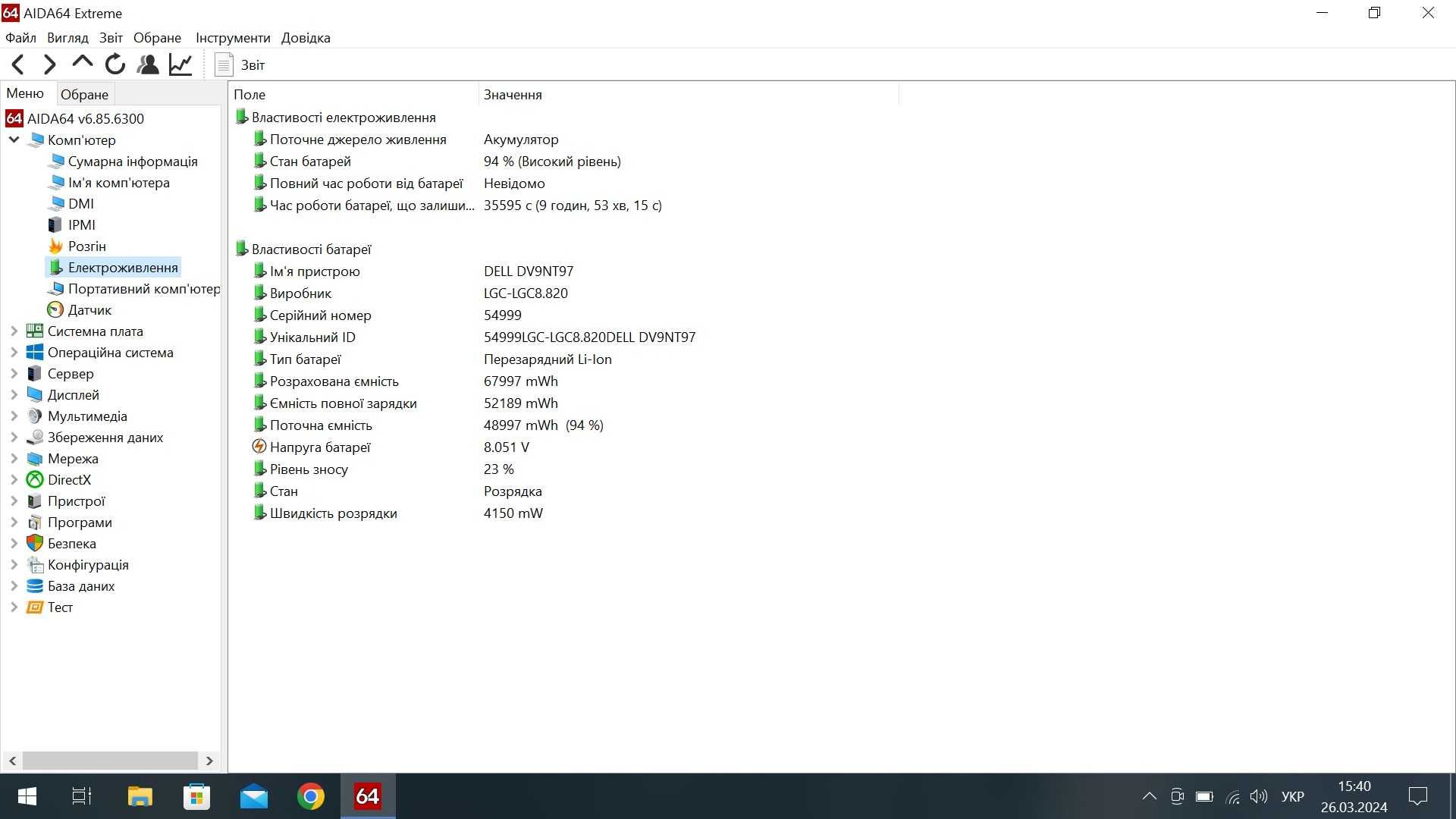Click the Безпека shield icon
The width and height of the screenshot is (1456, 819).
coord(35,544)
